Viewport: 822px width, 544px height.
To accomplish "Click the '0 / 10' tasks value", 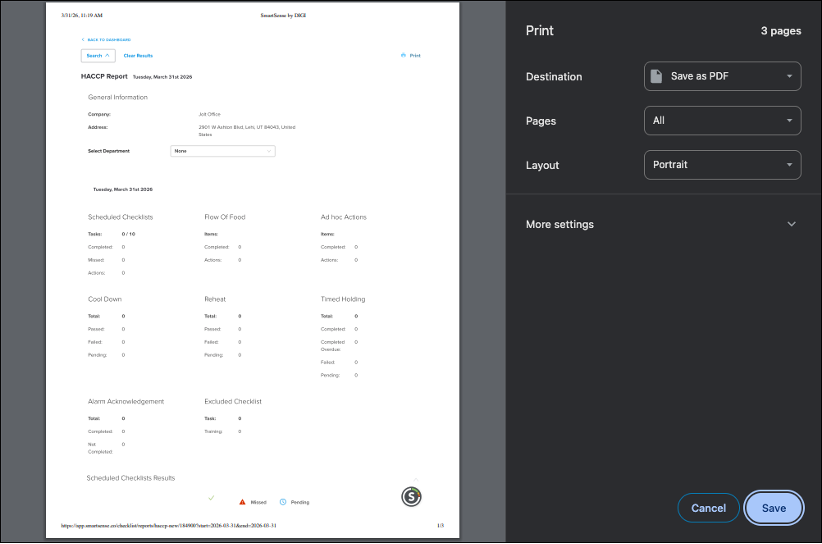I will click(x=128, y=234).
